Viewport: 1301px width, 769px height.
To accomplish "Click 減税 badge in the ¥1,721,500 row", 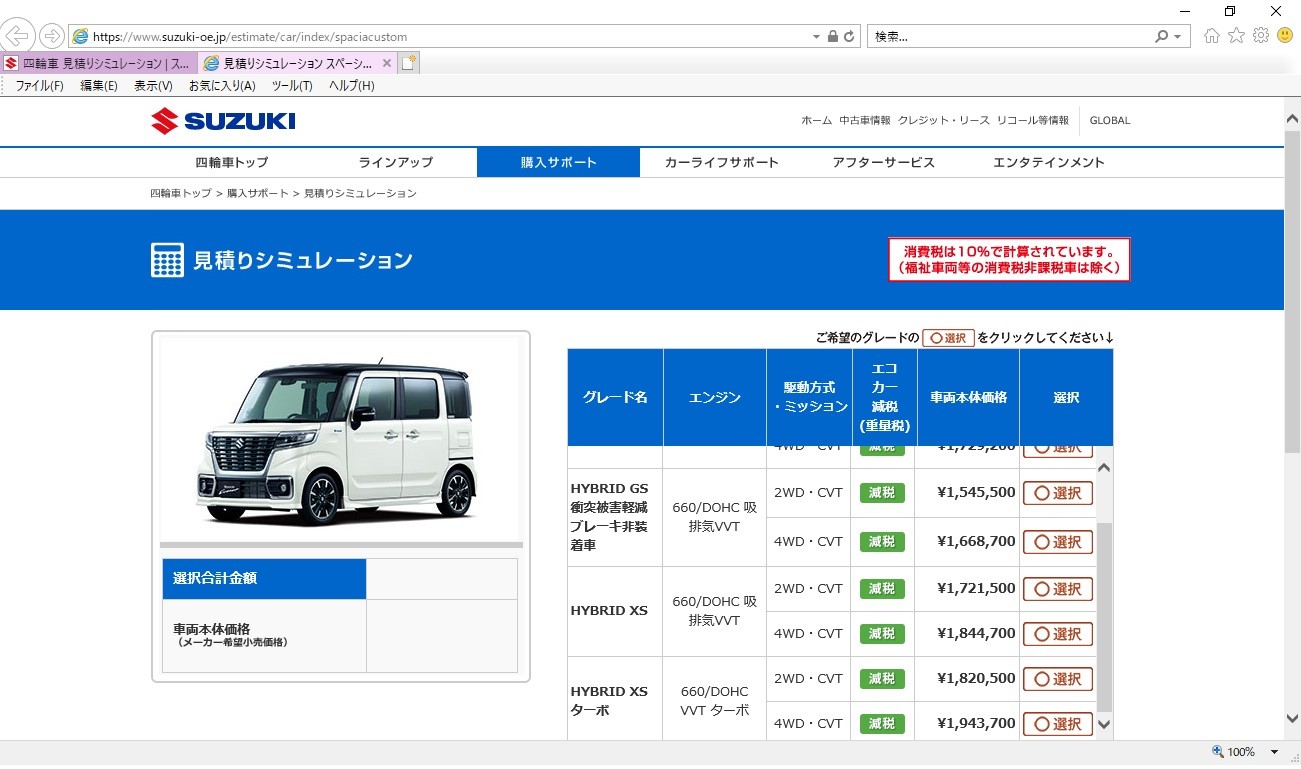I will click(x=882, y=589).
